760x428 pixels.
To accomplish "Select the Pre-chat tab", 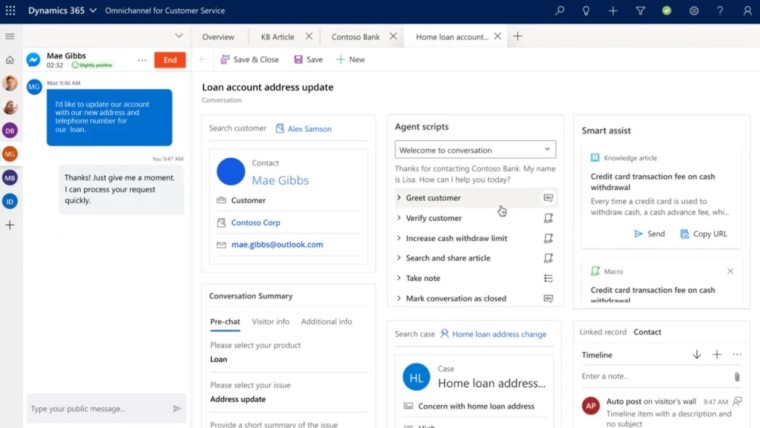I will pyautogui.click(x=225, y=322).
